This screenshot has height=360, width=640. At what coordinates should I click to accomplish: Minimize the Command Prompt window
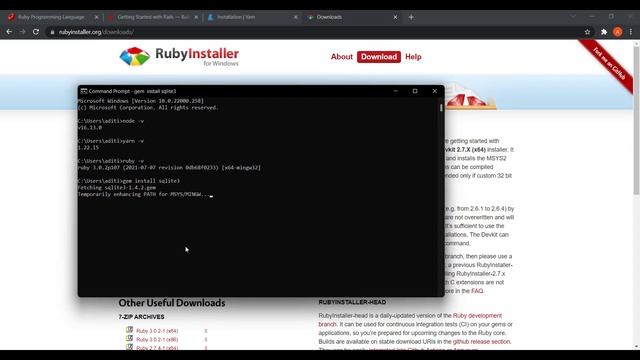(396, 91)
